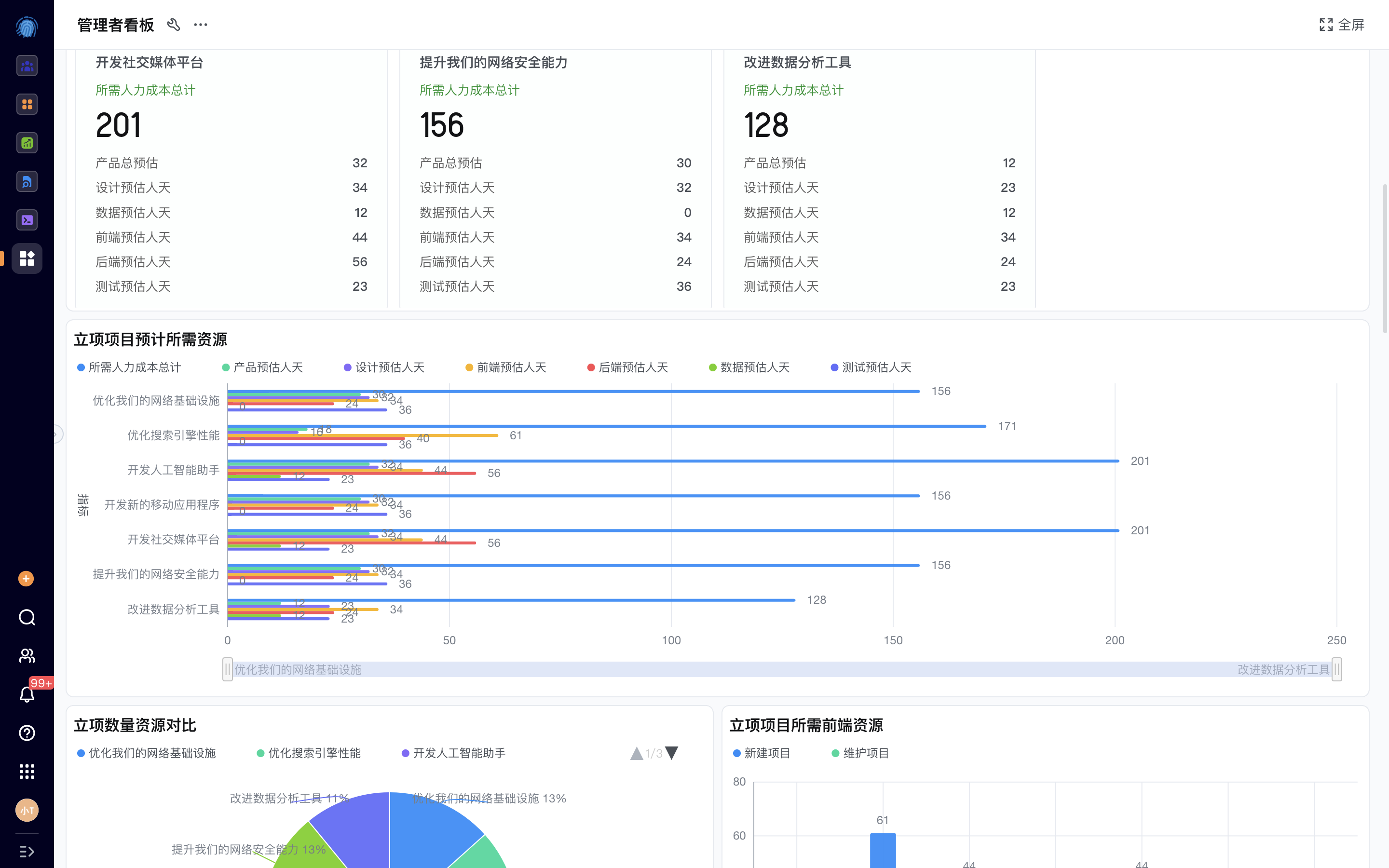Click the user avatar in sidebar

tap(27, 810)
